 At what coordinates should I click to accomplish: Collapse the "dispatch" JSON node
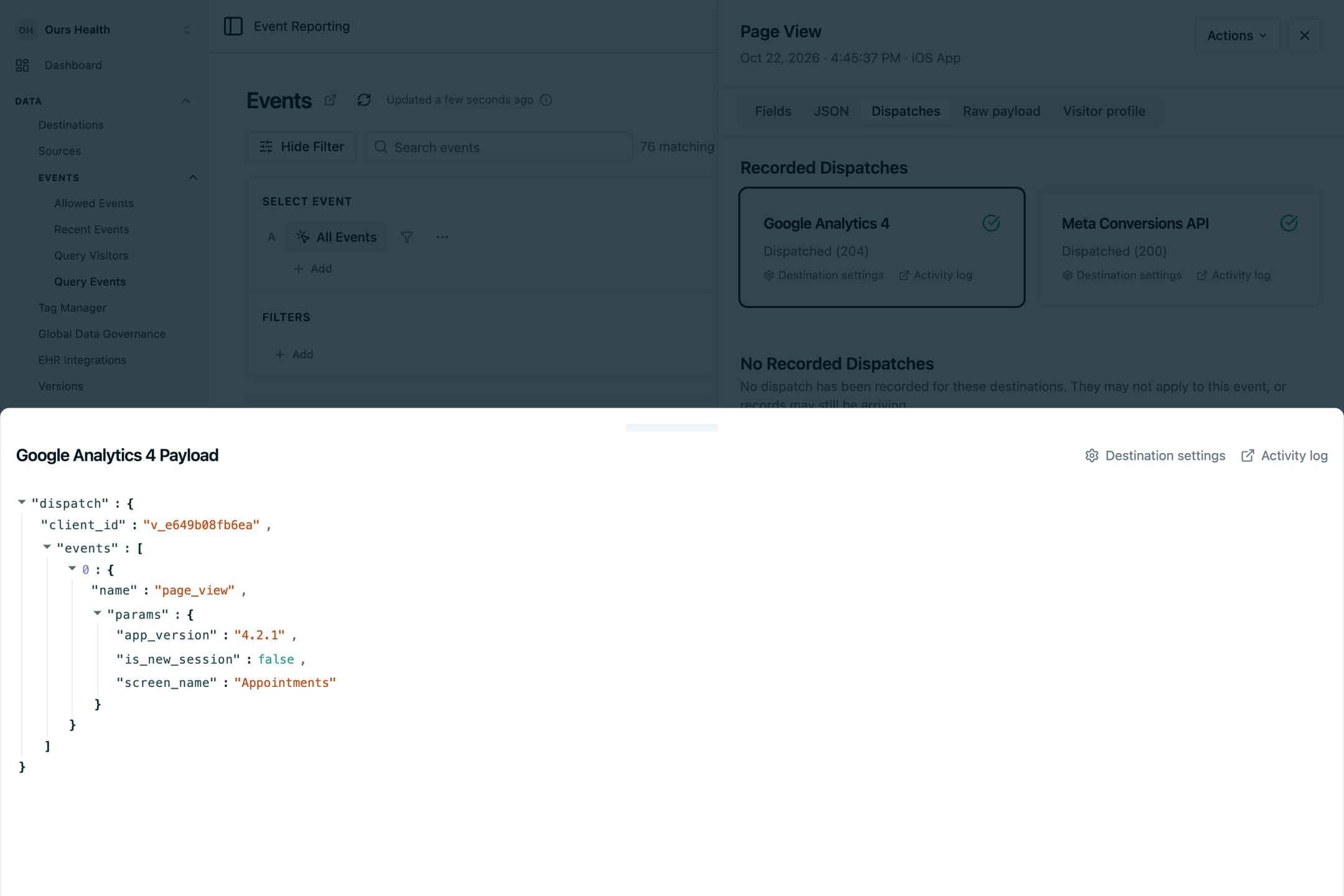[x=22, y=502]
